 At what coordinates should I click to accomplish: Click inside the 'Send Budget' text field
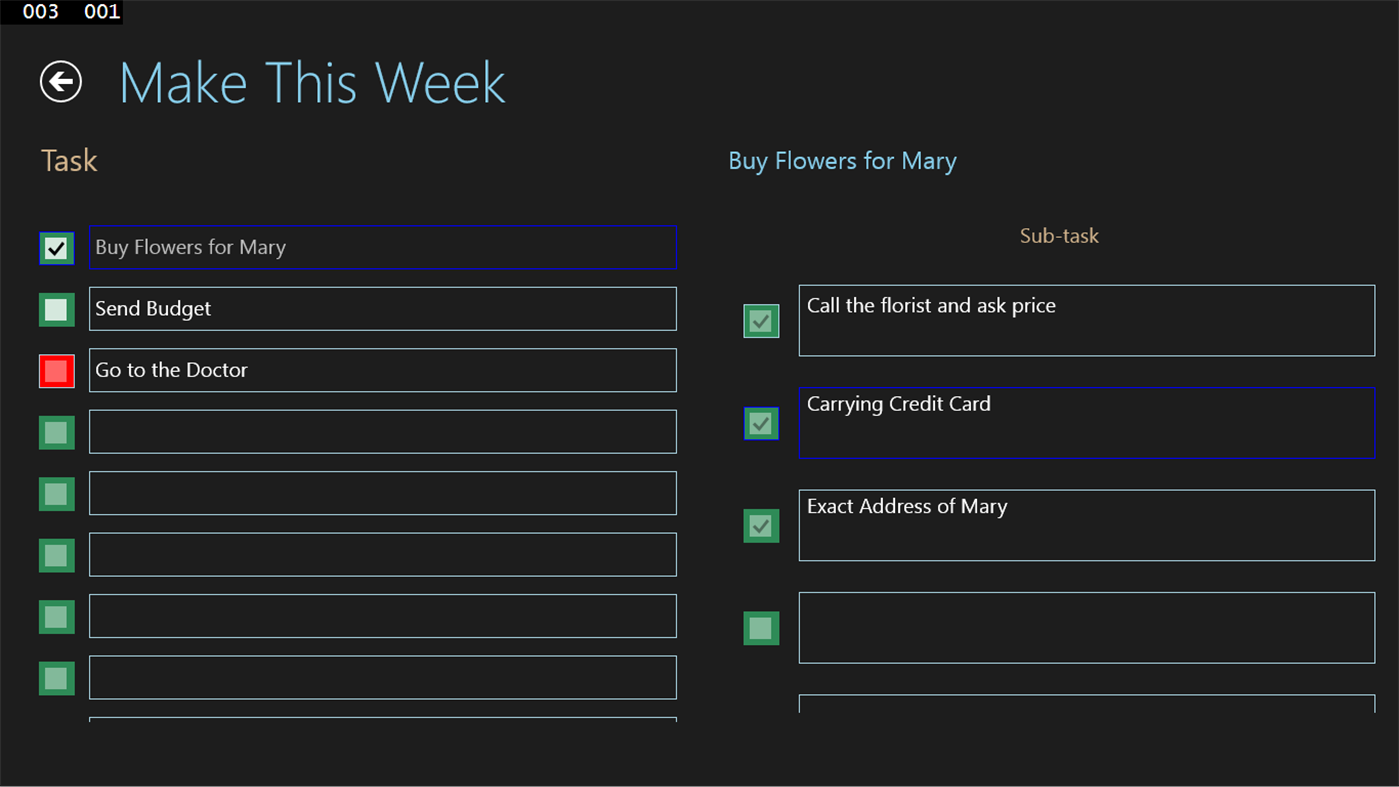point(383,309)
